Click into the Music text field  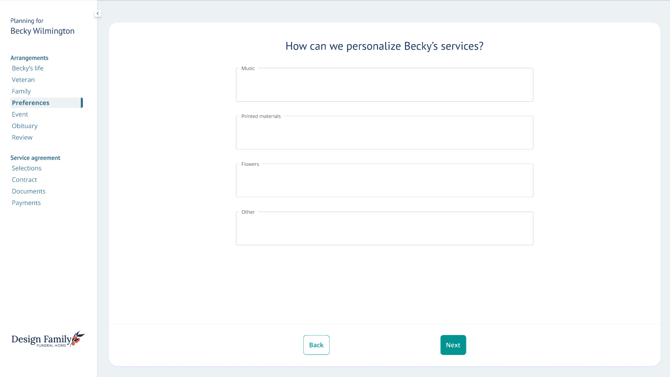[x=385, y=85]
